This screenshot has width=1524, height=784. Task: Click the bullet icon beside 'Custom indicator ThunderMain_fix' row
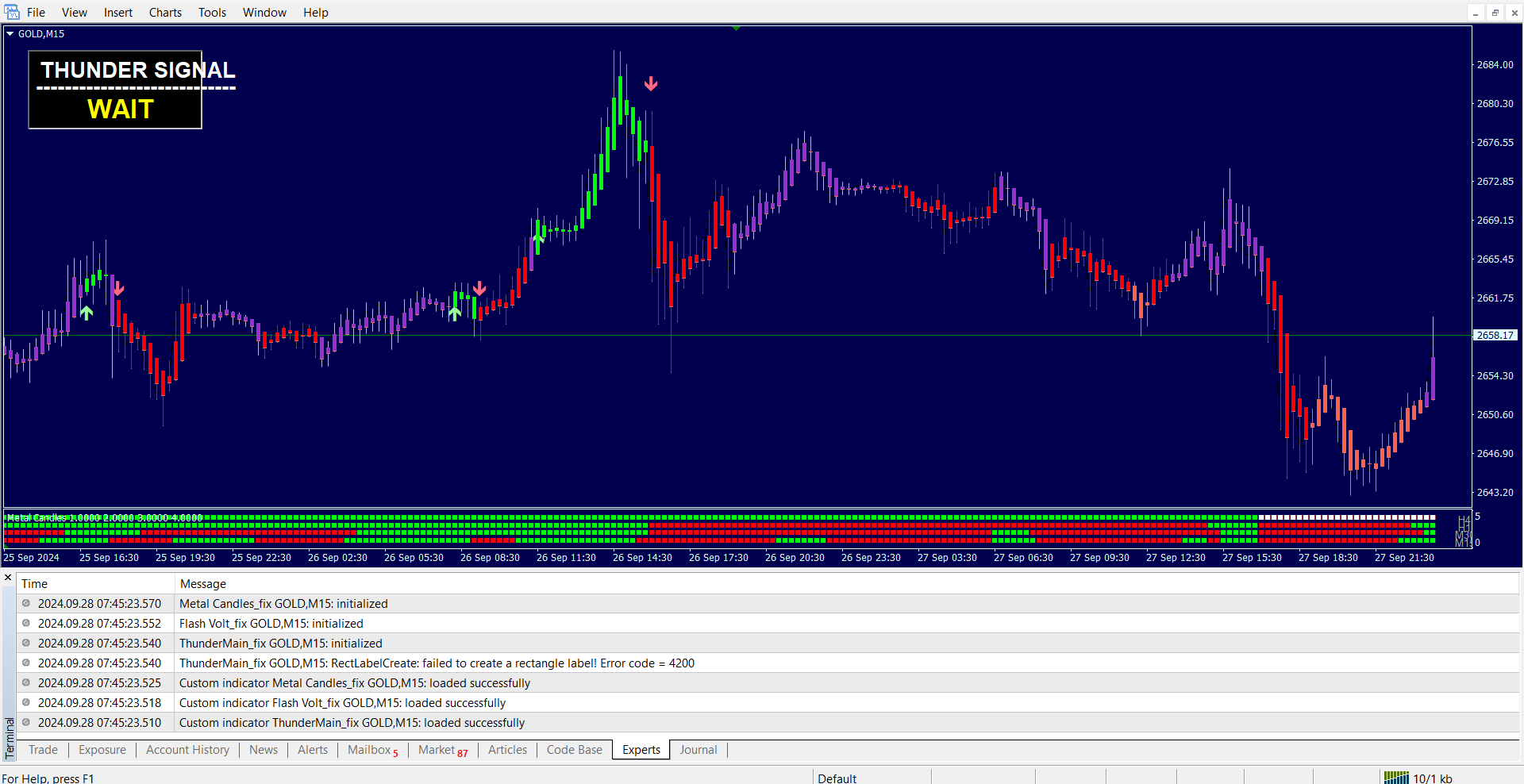(x=26, y=722)
